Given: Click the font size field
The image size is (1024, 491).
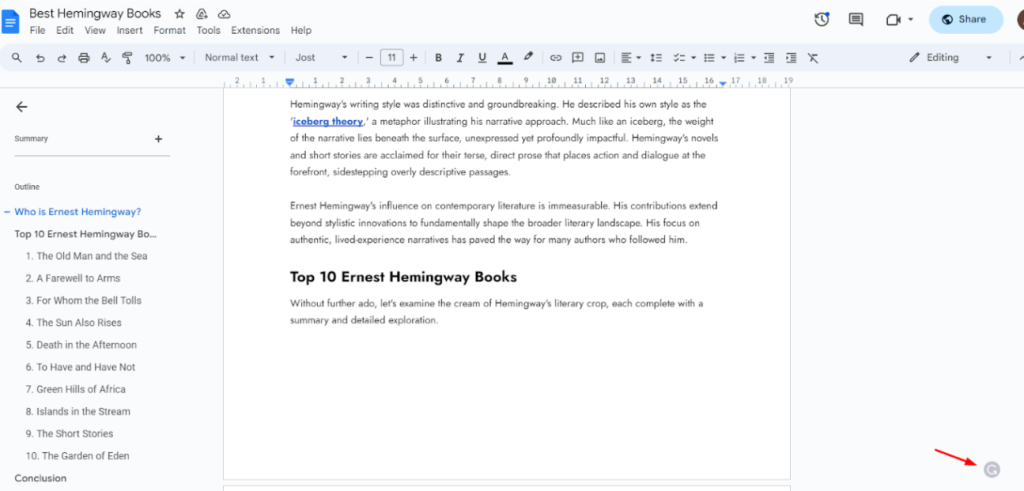Looking at the screenshot, I should pyautogui.click(x=391, y=57).
